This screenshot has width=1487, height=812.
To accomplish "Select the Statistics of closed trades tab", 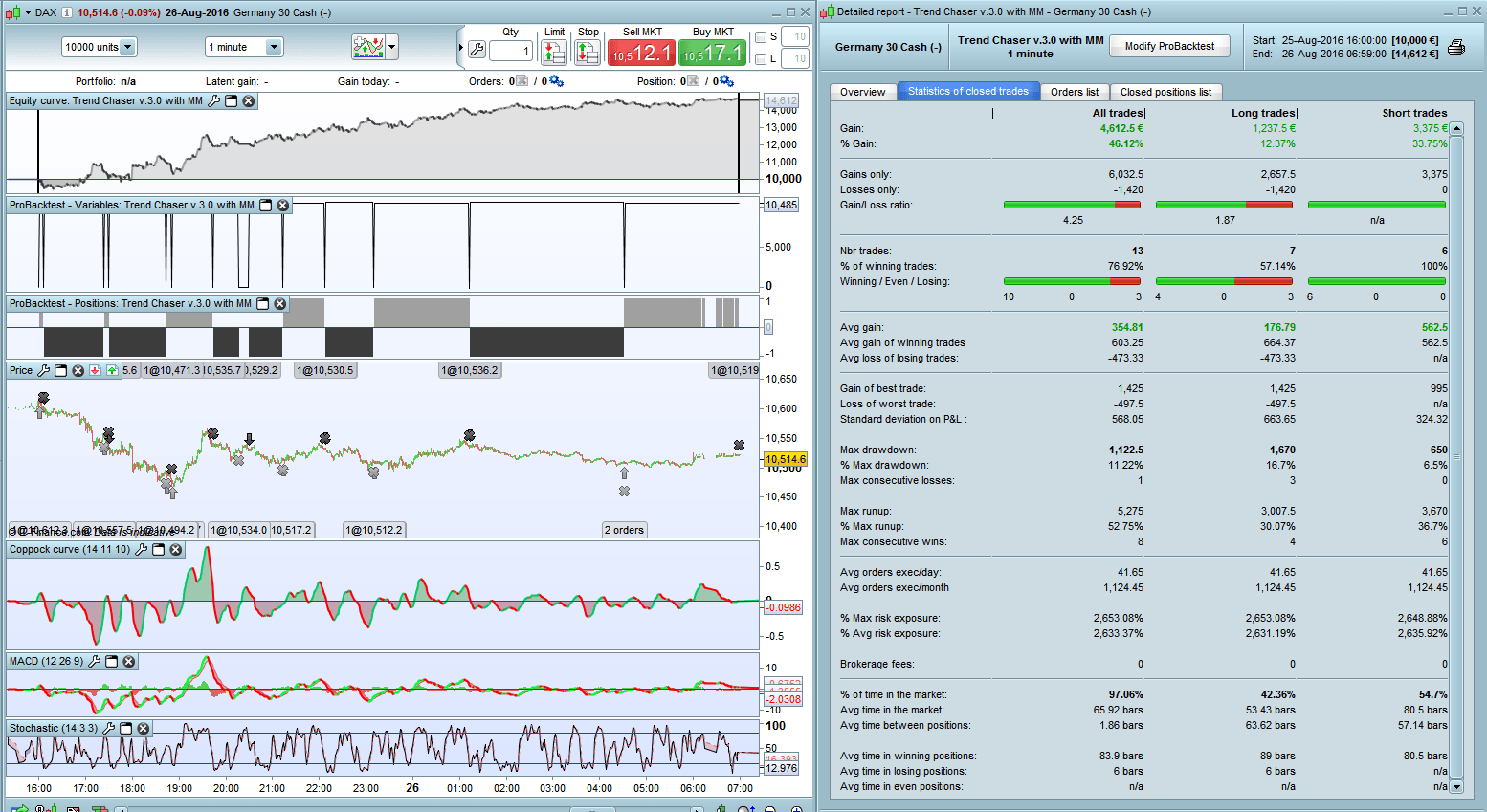I will pos(968,92).
